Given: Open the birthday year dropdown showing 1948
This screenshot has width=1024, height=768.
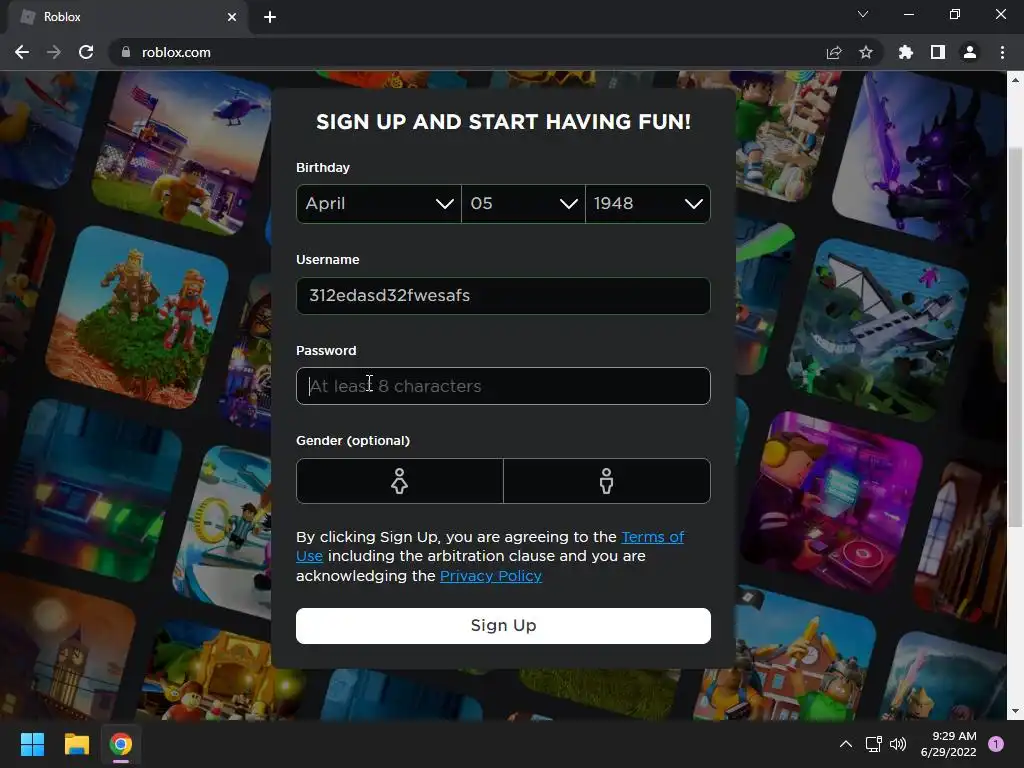Looking at the screenshot, I should pos(648,204).
